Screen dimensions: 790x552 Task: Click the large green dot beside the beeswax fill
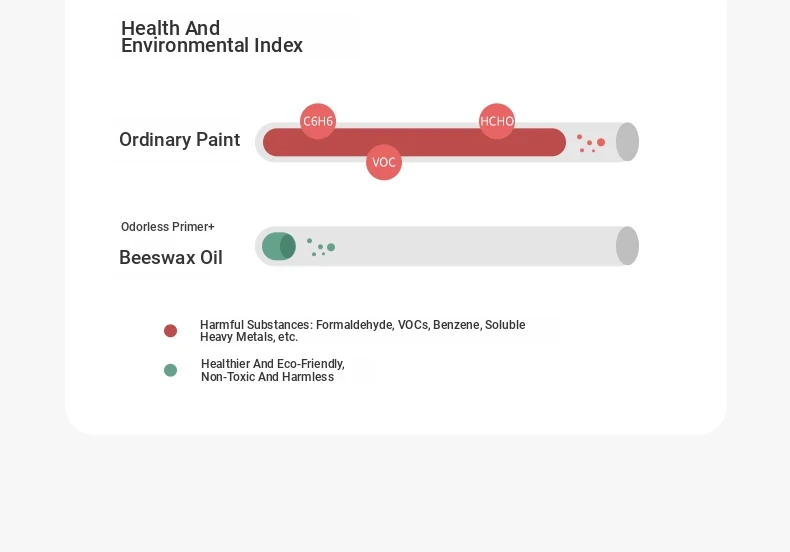(331, 247)
